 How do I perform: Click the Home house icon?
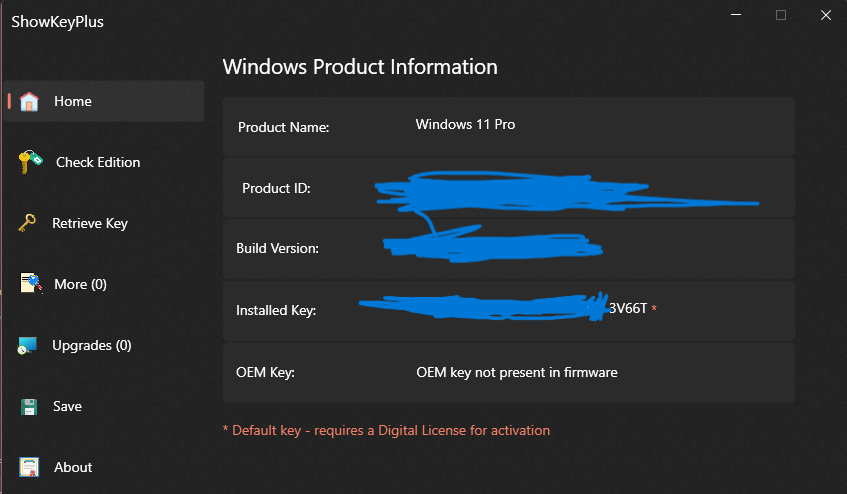coord(29,101)
